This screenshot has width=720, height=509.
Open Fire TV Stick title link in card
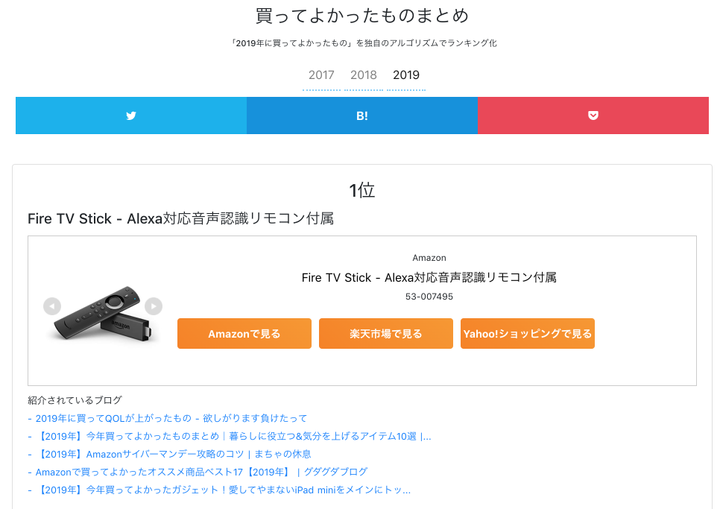429,277
